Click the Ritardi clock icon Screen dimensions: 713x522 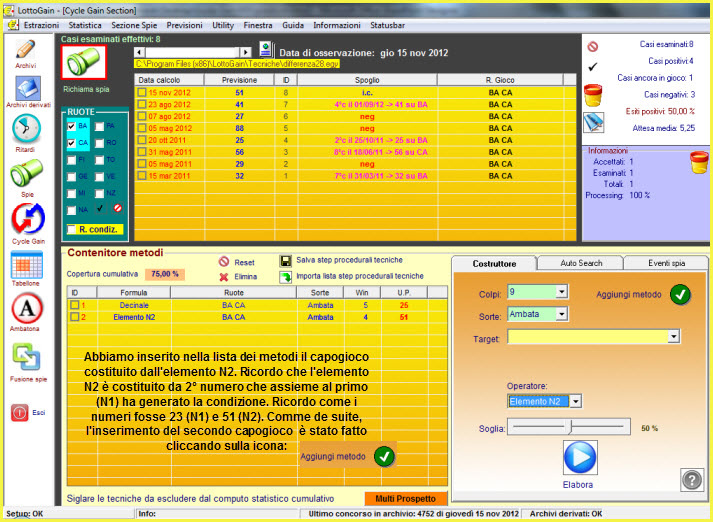tap(26, 130)
